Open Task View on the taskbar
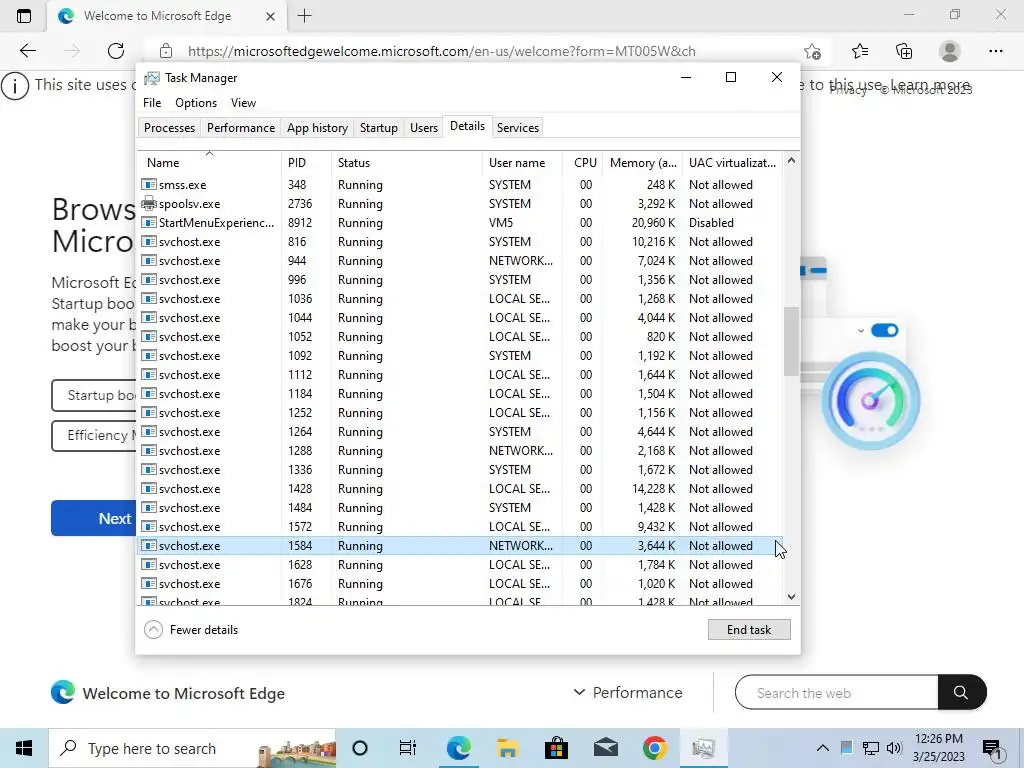Viewport: 1024px width, 768px height. coord(408,748)
